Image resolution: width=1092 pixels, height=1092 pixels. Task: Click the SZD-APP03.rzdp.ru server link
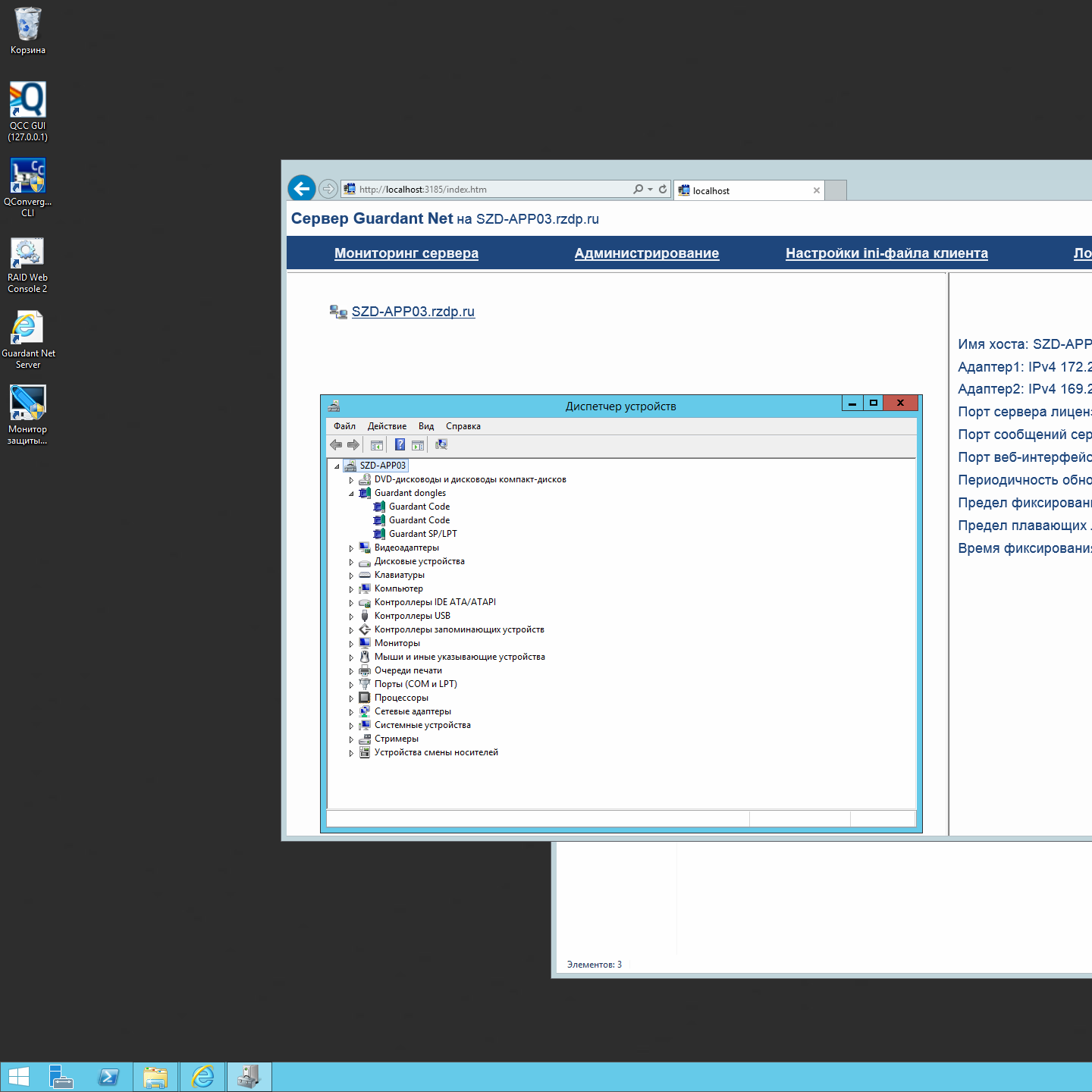(x=413, y=312)
